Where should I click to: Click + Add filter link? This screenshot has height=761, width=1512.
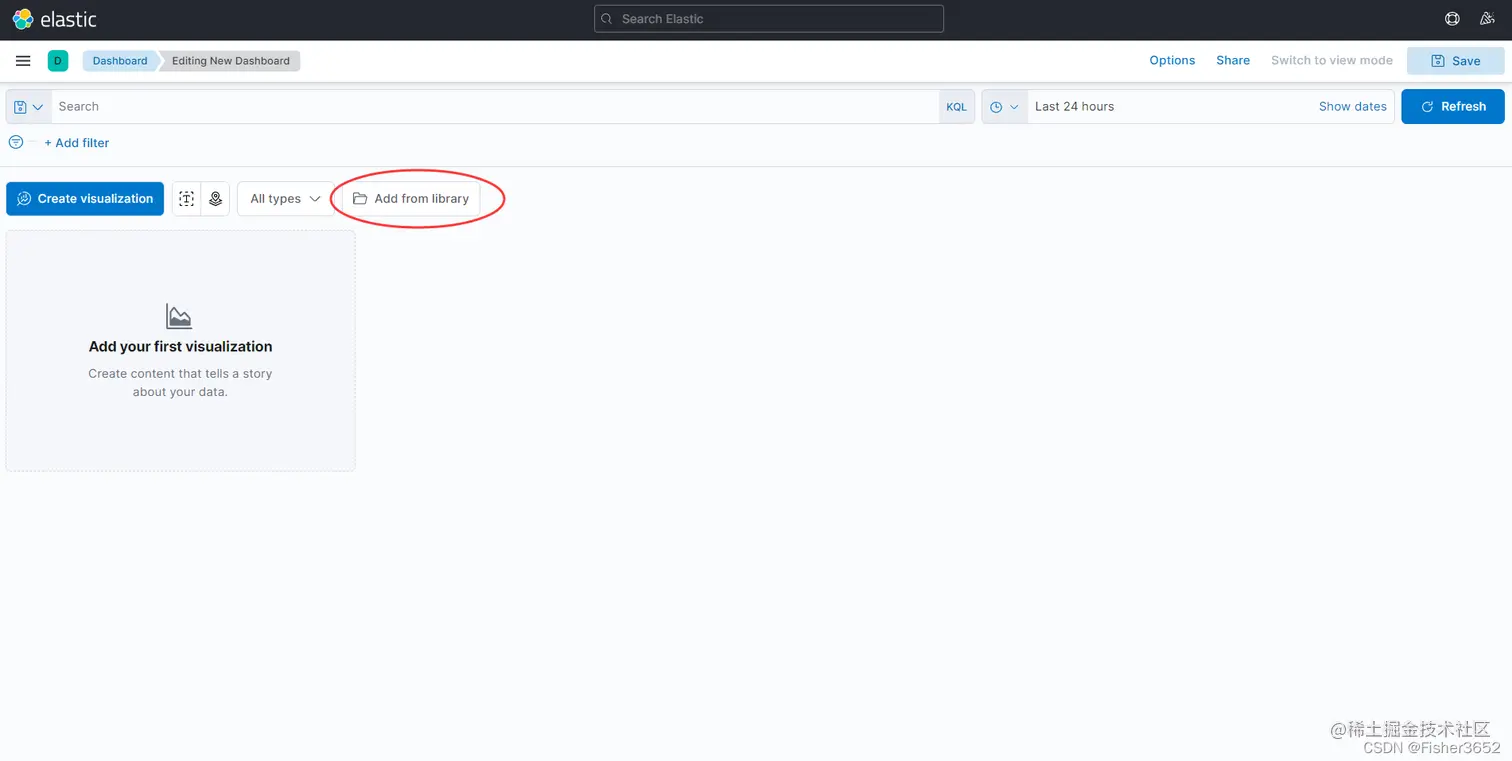tap(77, 143)
